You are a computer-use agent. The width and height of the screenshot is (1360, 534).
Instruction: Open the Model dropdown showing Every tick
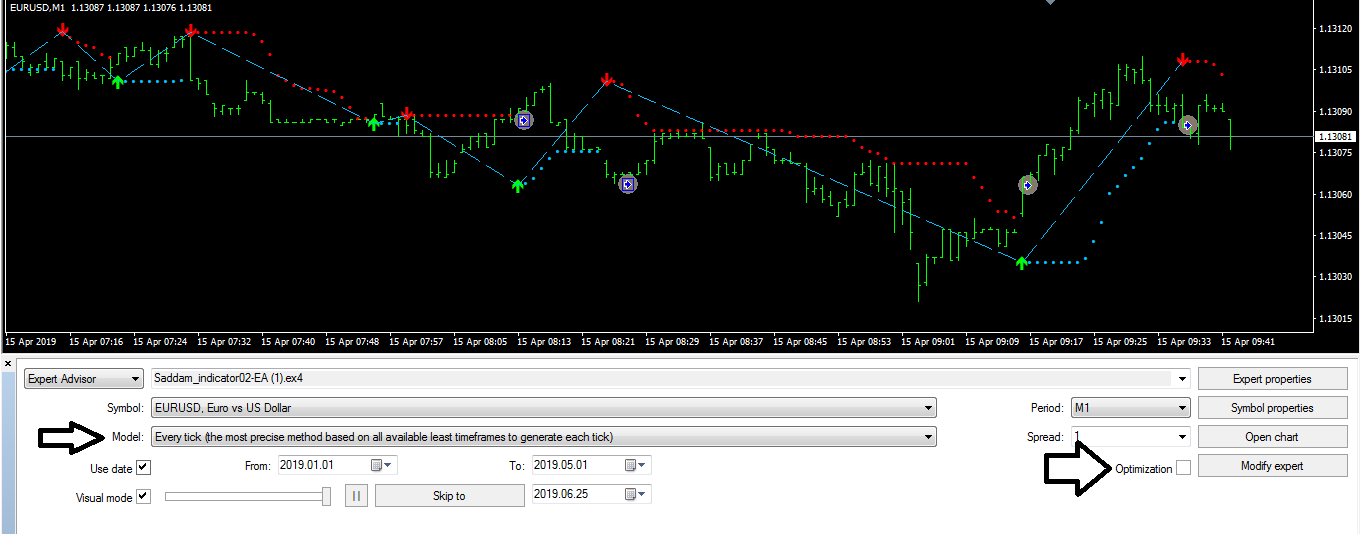click(x=929, y=437)
